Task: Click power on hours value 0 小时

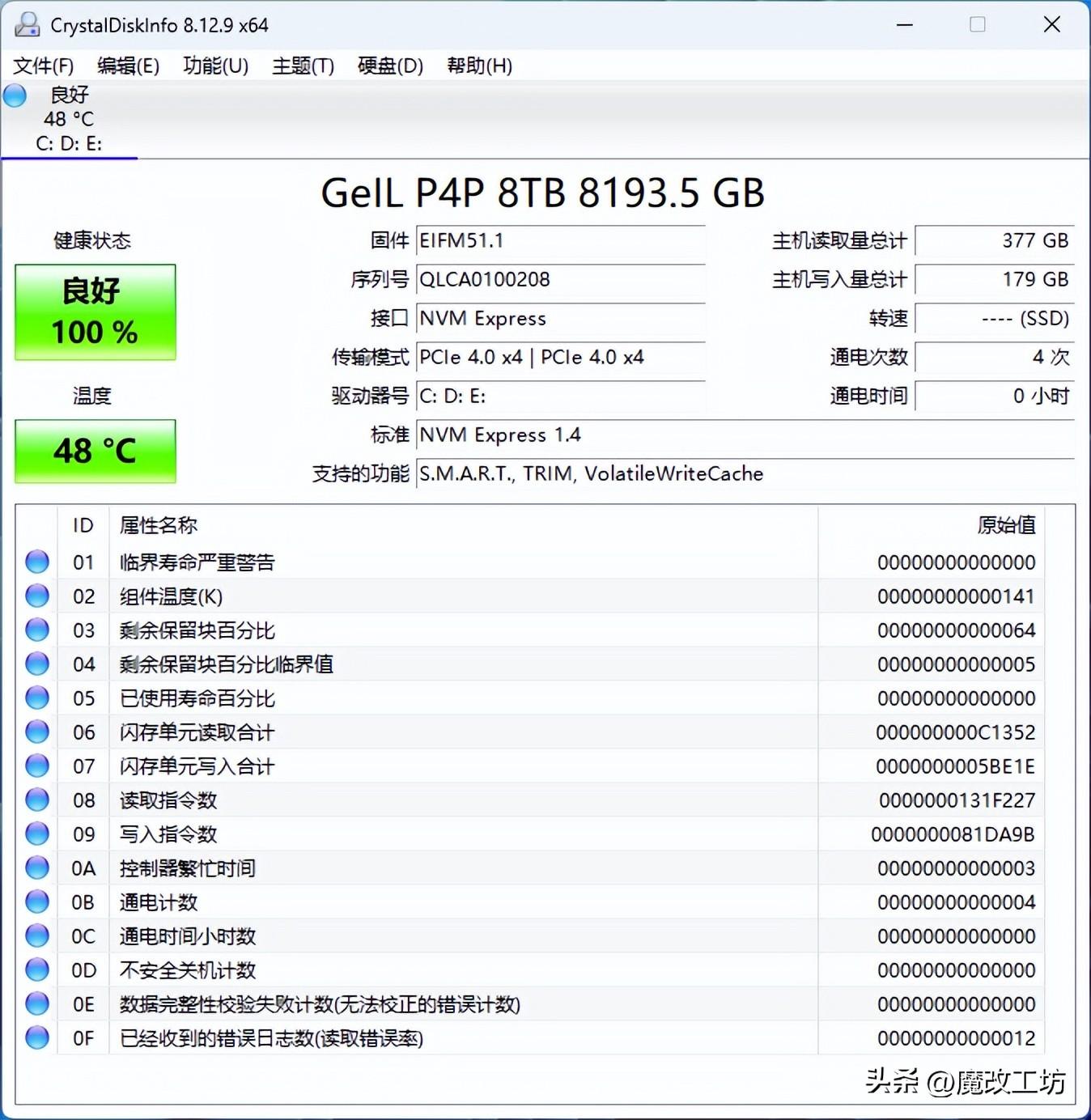Action: pyautogui.click(x=995, y=397)
